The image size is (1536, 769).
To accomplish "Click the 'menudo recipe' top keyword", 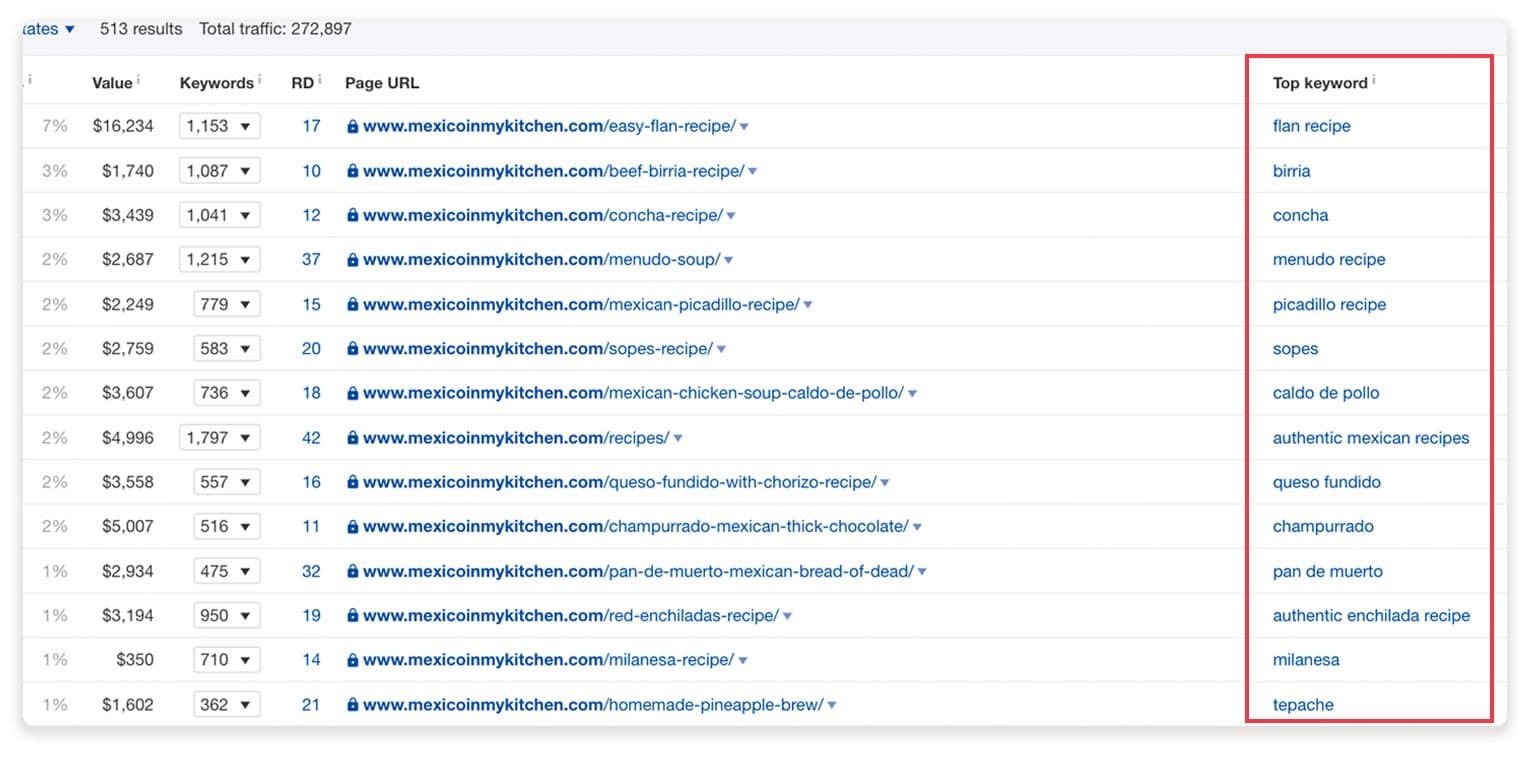I will coord(1329,259).
